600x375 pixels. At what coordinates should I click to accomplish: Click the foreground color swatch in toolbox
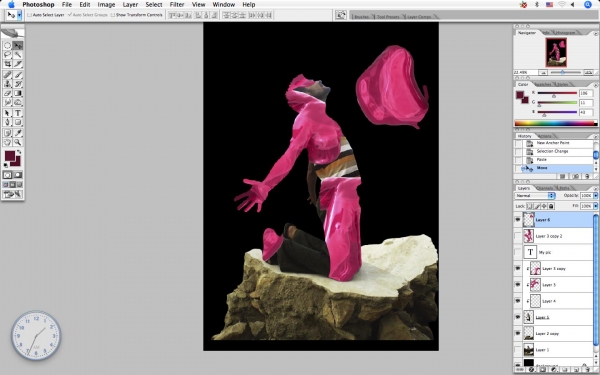point(10,156)
